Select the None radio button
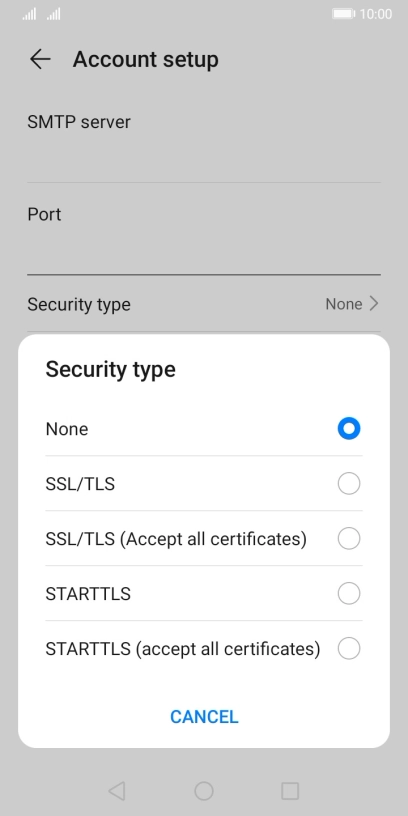Screen dimensions: 408x816 (x=349, y=429)
